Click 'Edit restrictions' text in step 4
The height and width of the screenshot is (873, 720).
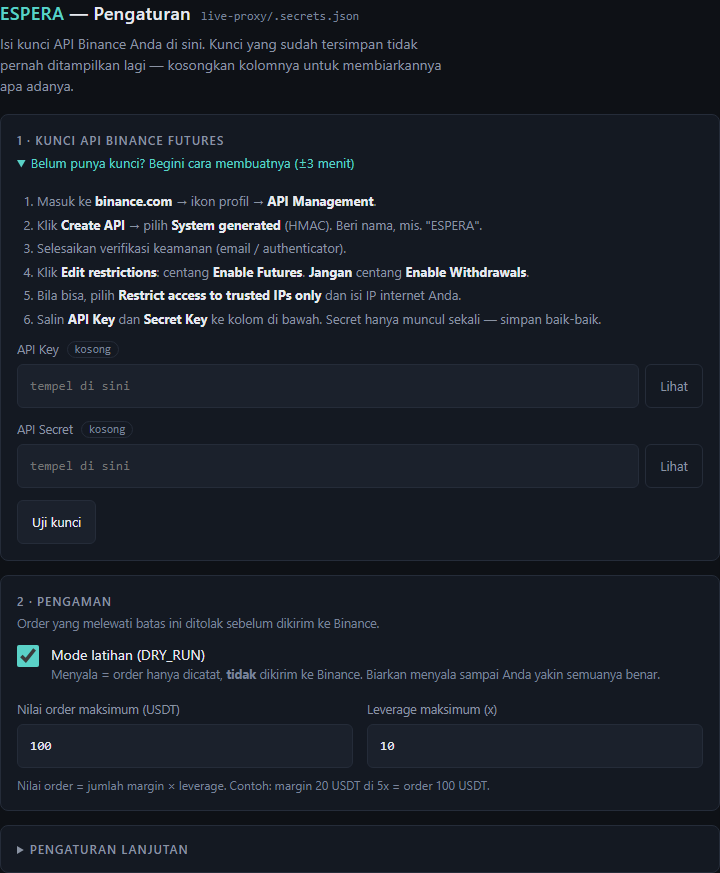pos(109,272)
